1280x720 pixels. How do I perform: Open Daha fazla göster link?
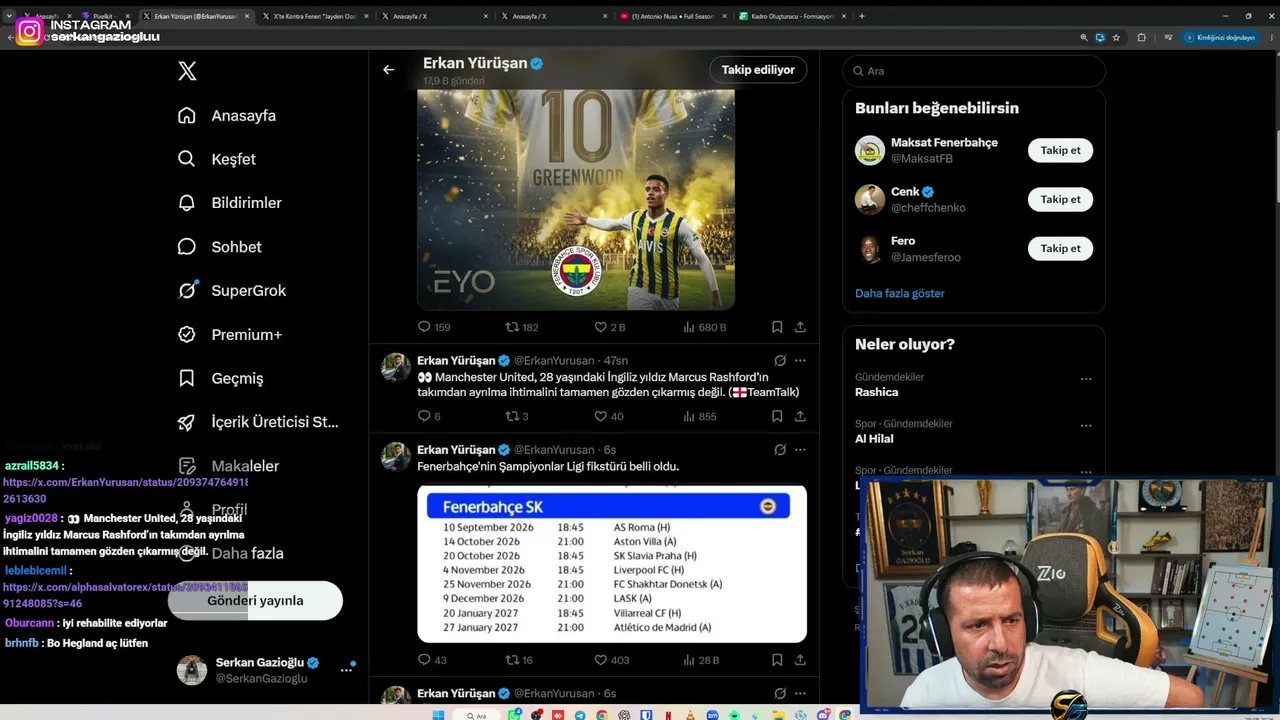point(900,293)
